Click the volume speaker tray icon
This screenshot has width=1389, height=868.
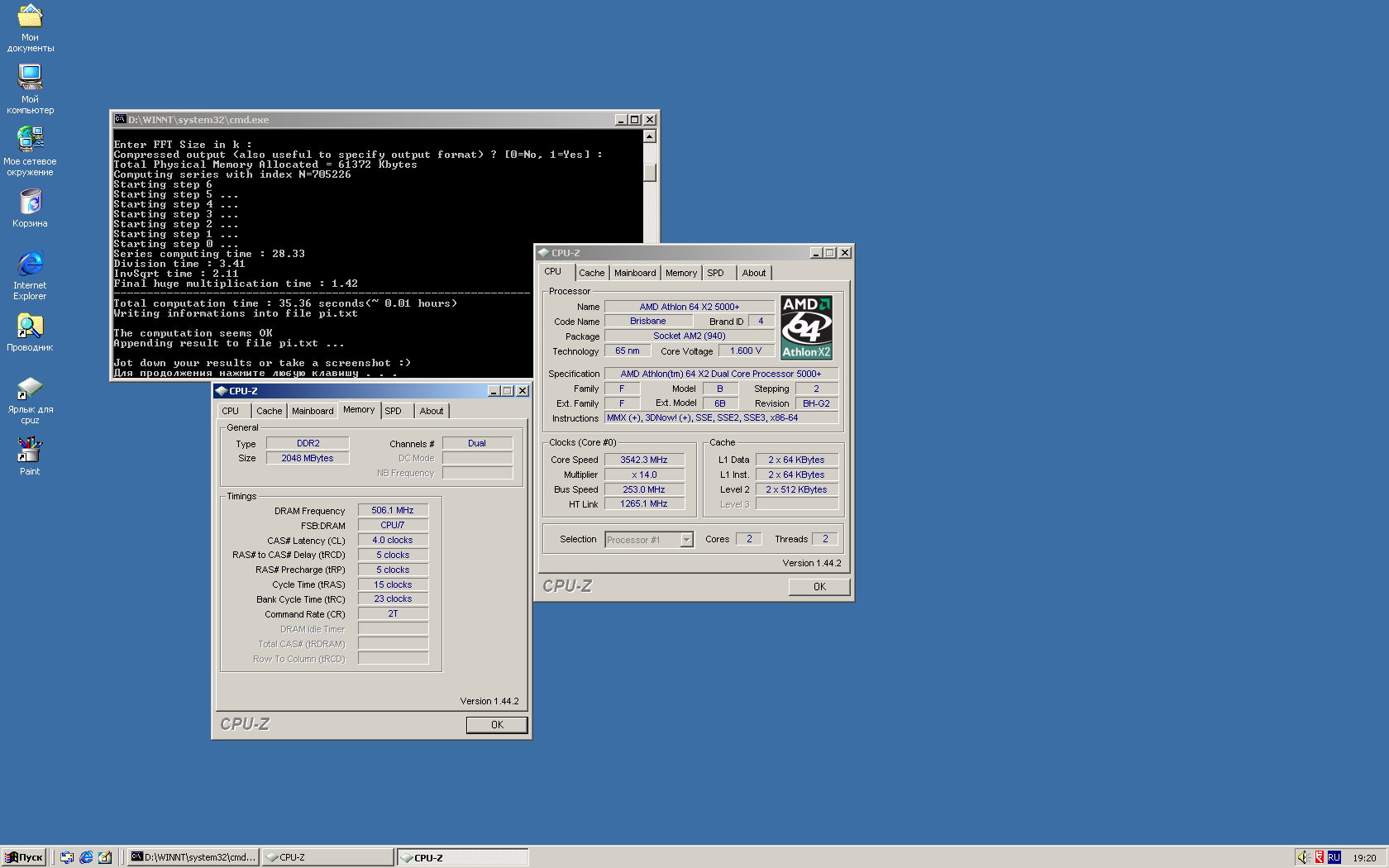(1304, 857)
